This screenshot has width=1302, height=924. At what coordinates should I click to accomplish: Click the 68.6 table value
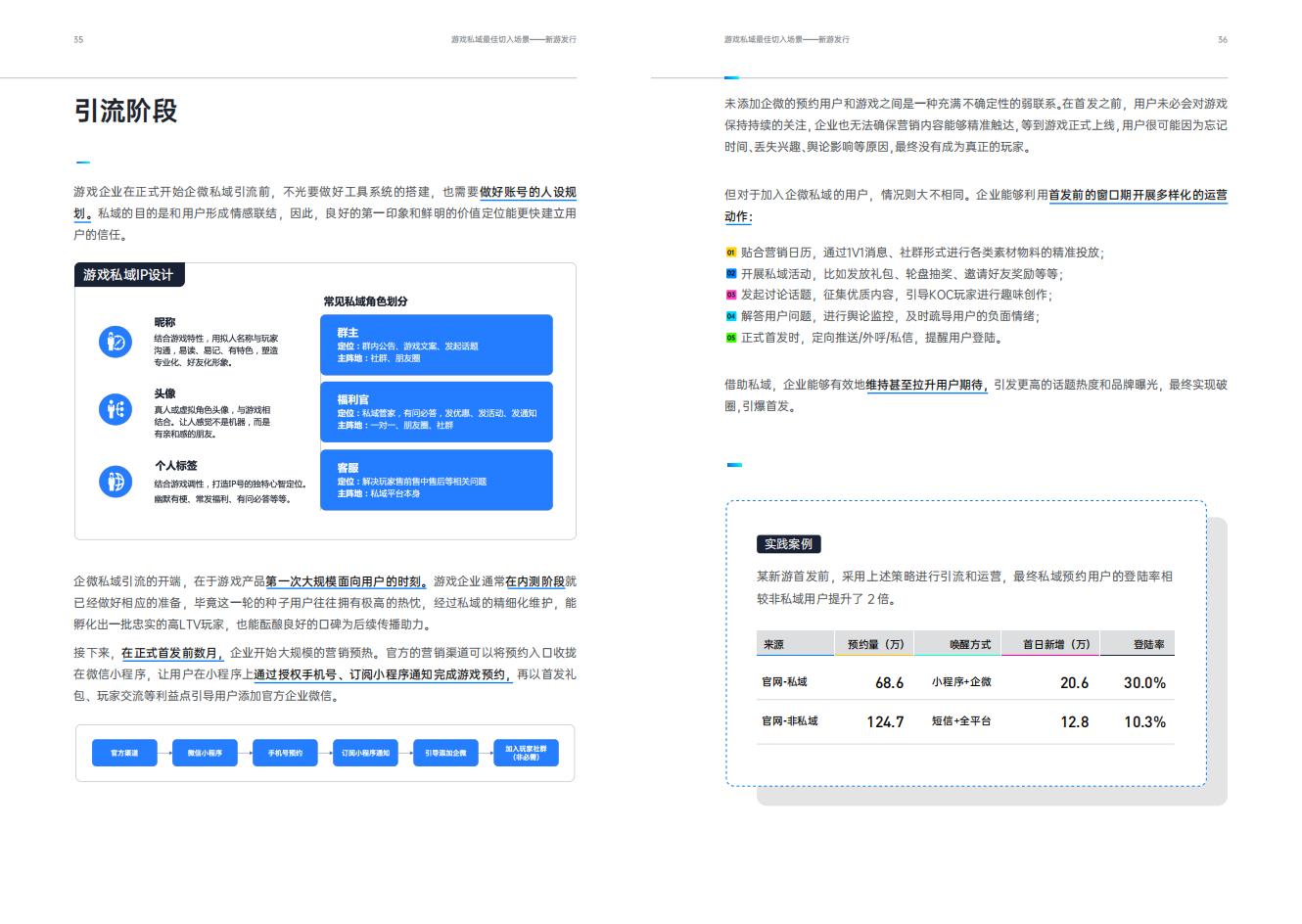[x=889, y=682]
